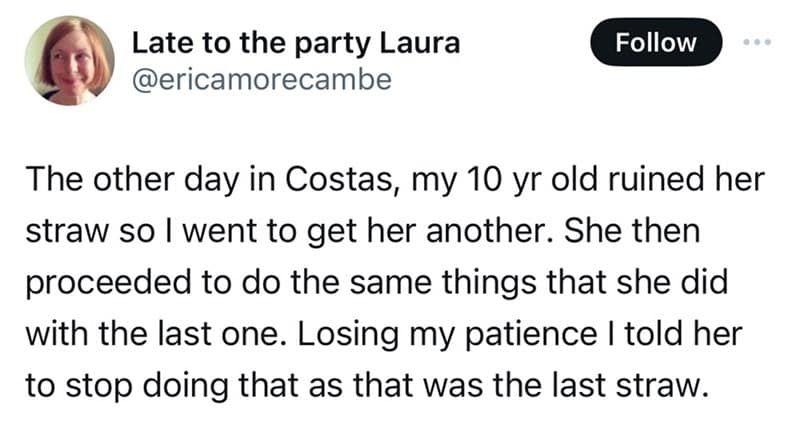
Task: Click the @ericamorecambe handle
Action: pyautogui.click(x=261, y=80)
